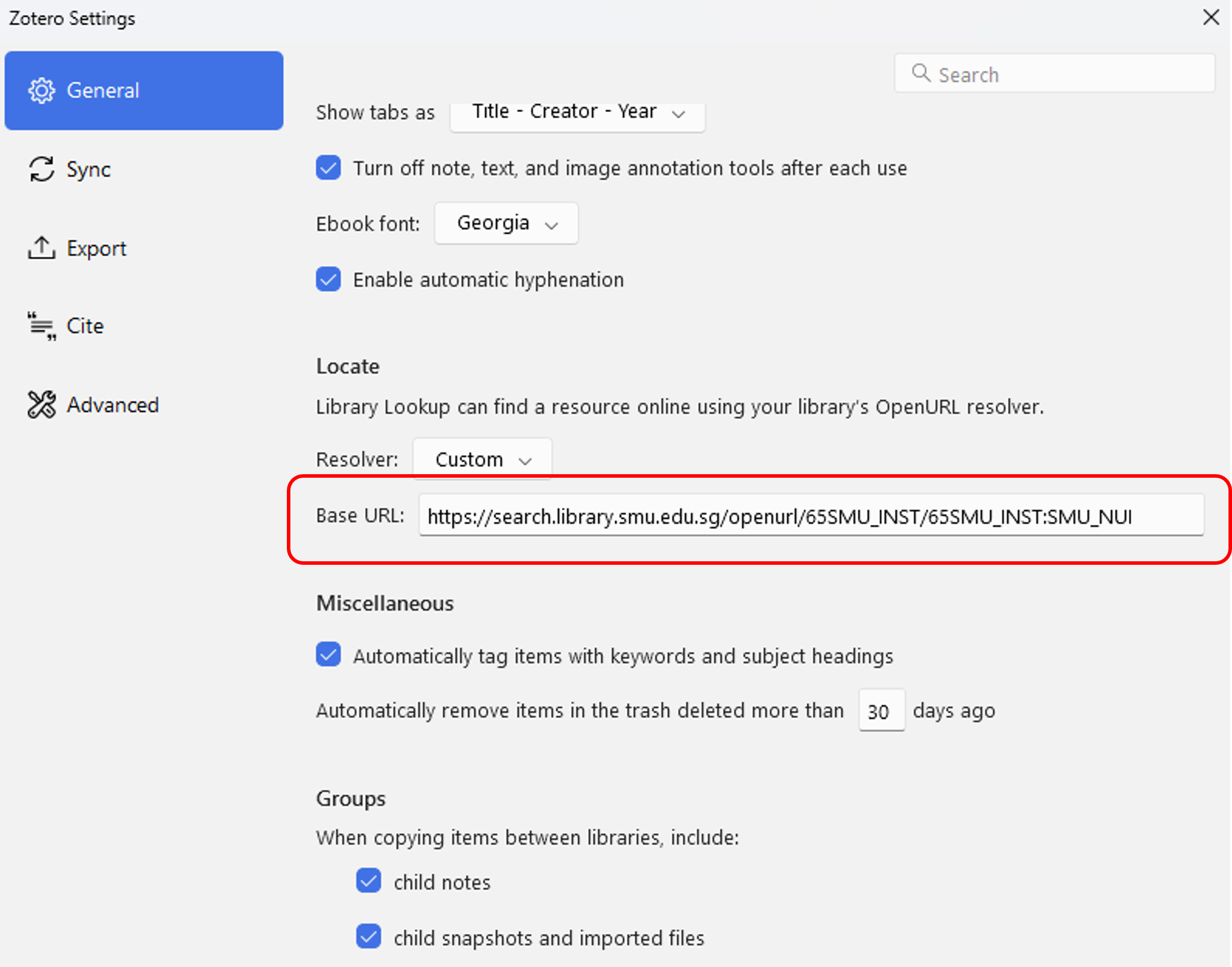Click the Advanced tools icon

(x=42, y=405)
